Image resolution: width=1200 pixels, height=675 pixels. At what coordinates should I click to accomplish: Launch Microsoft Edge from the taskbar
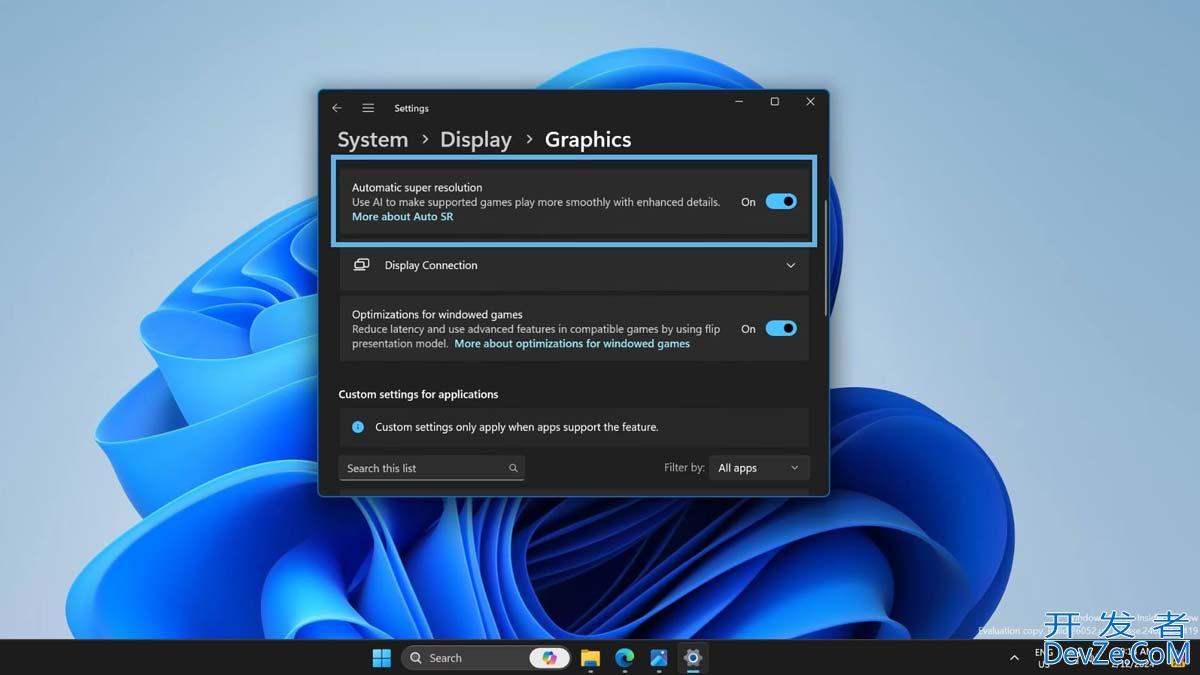[624, 657]
